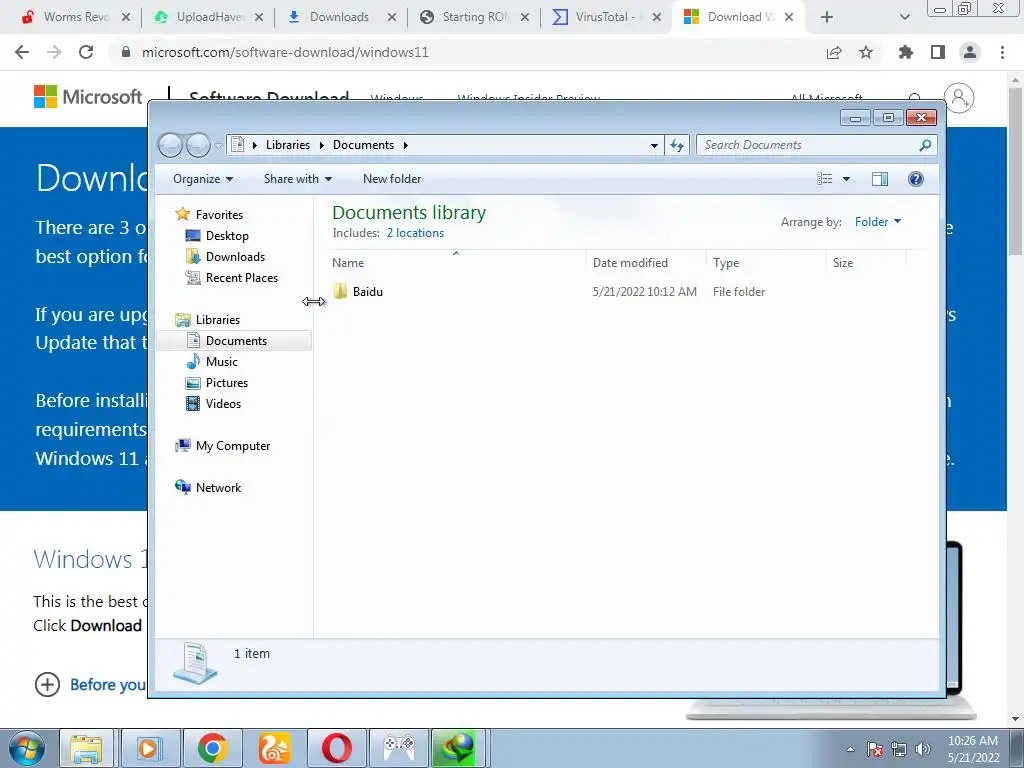Open Windows Explorer from taskbar
Viewport: 1024px width, 768px height.
(x=86, y=748)
